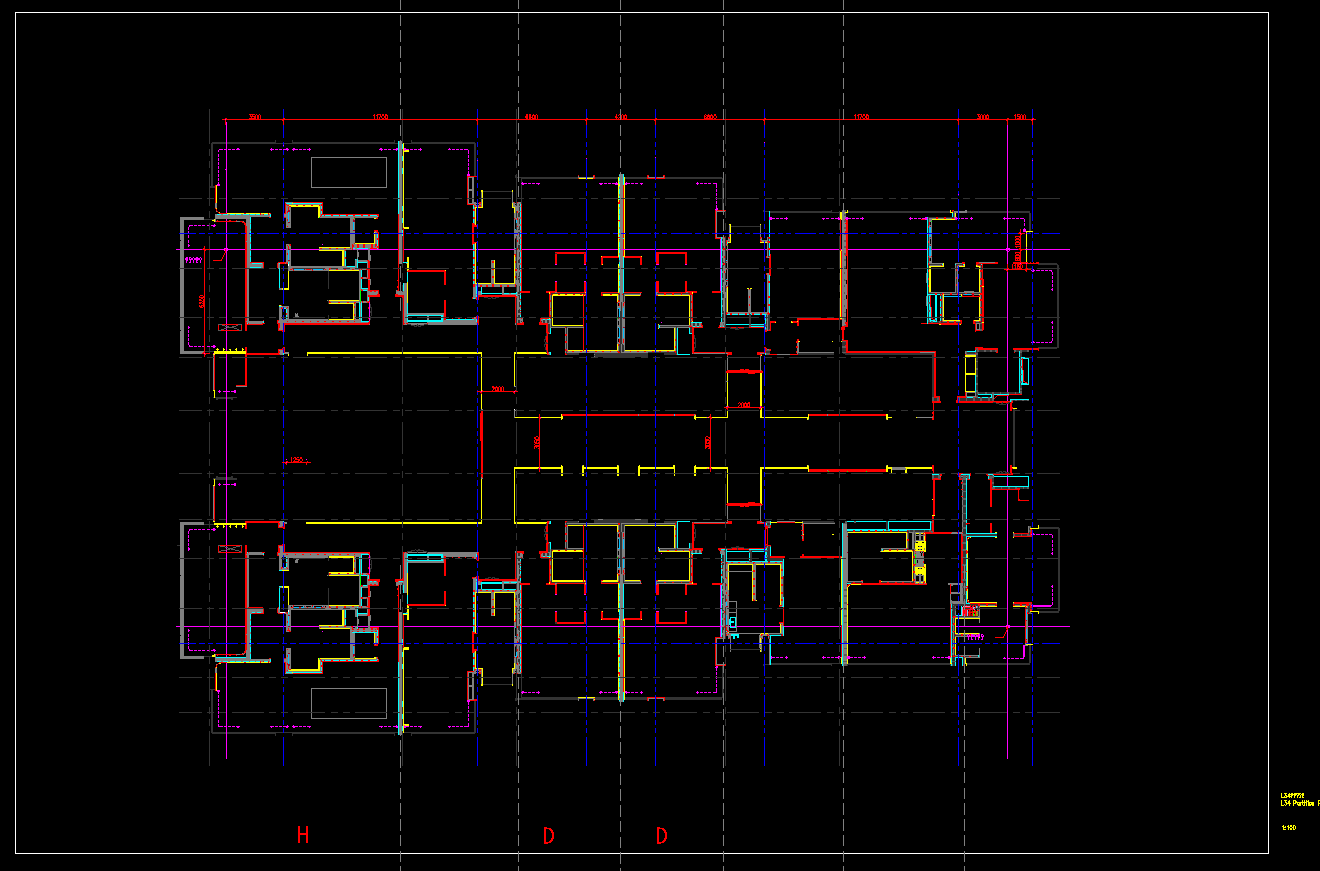Select white rectangle in upper-left unit
The image size is (1320, 871).
(x=348, y=172)
